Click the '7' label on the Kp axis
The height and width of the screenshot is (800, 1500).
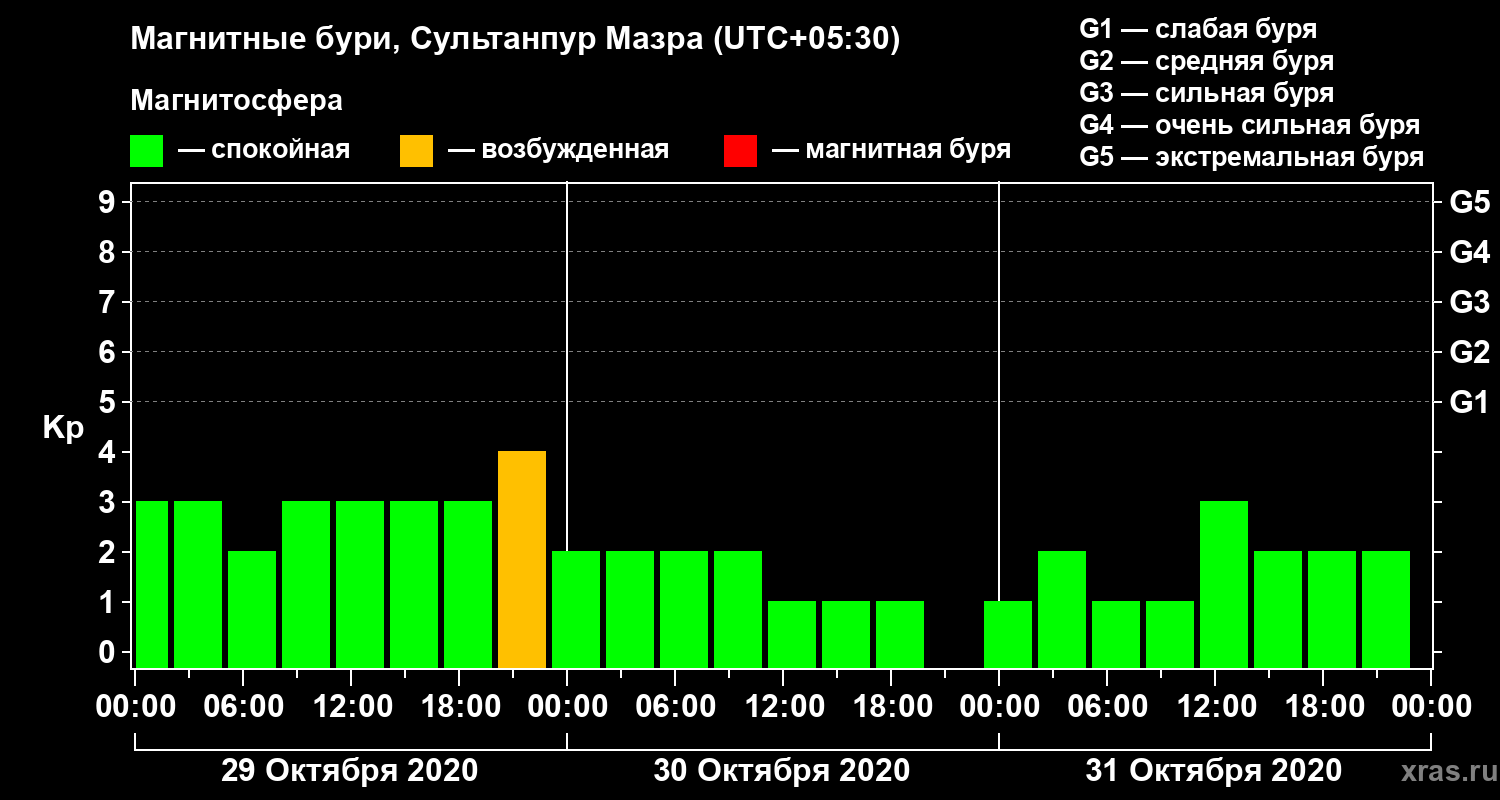click(109, 302)
